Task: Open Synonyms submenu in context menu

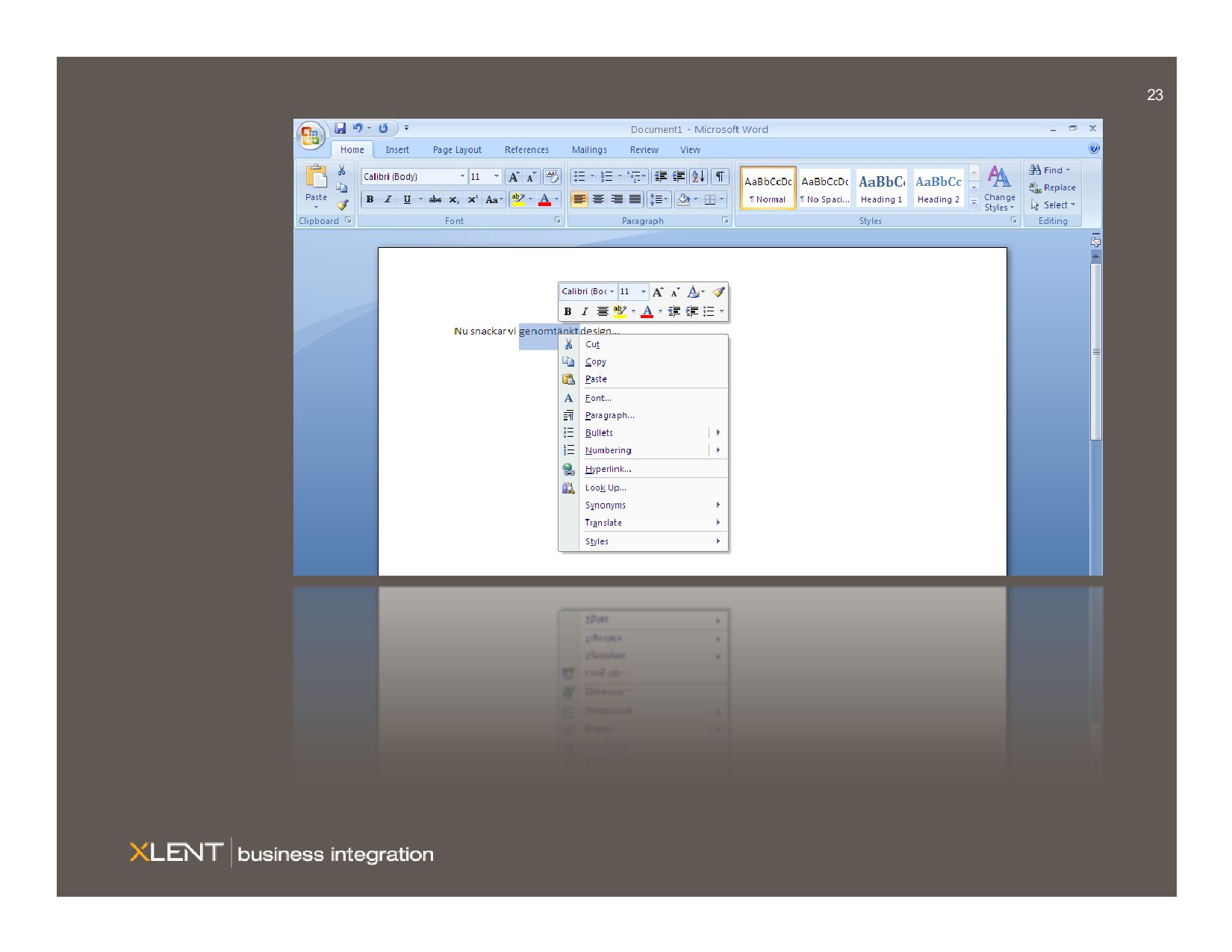Action: [643, 505]
